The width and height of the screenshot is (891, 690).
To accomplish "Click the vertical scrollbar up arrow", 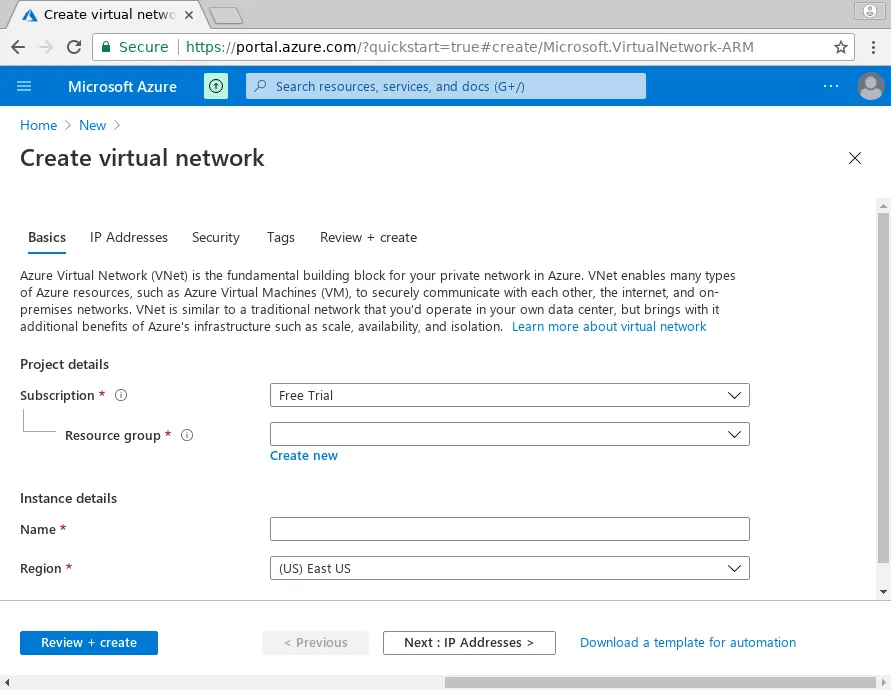I will tap(883, 206).
